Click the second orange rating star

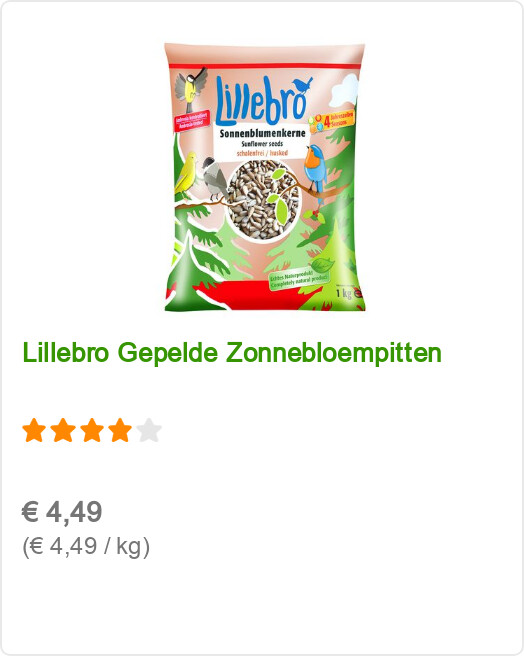click(63, 430)
